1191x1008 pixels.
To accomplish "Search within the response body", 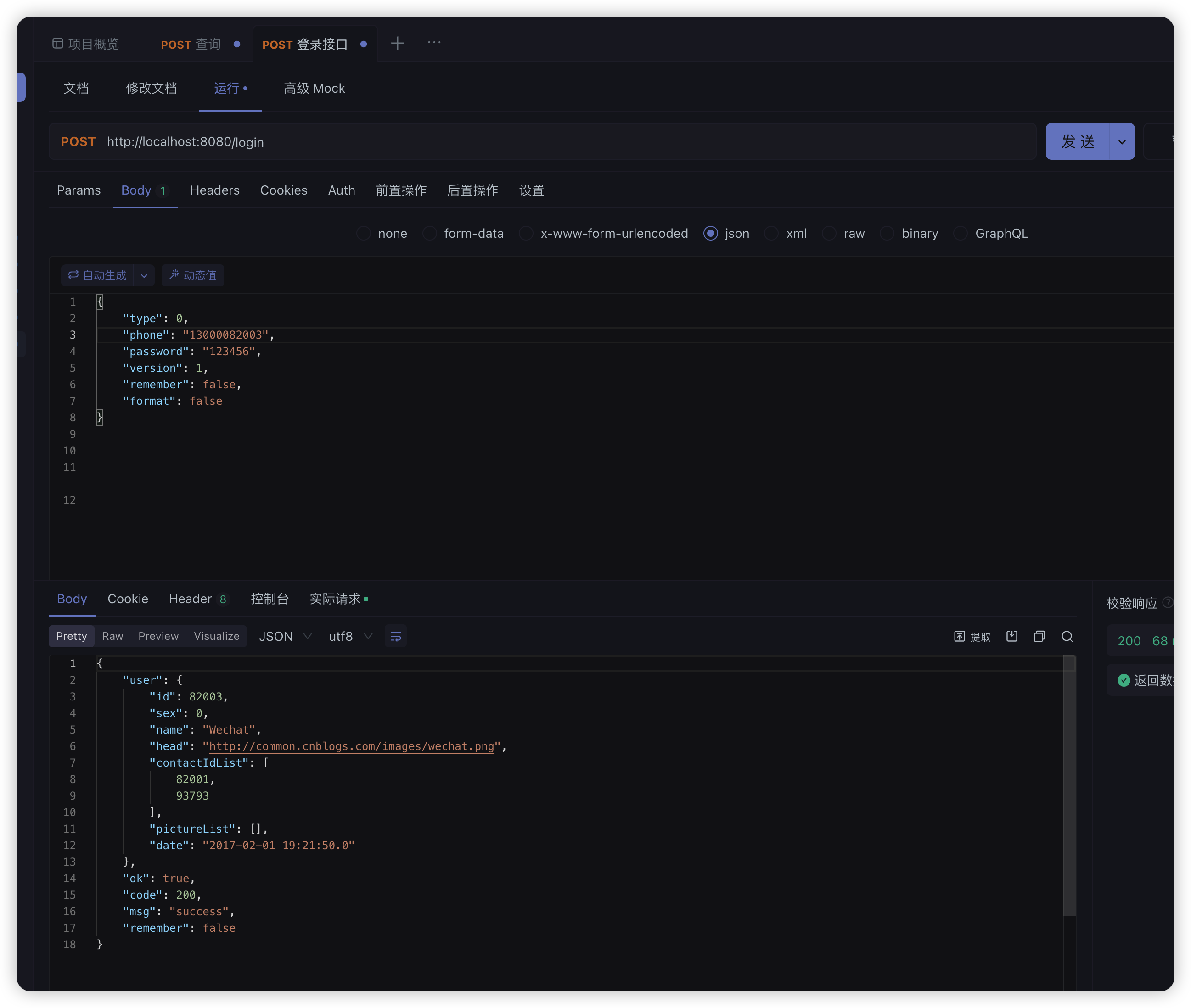I will [x=1067, y=636].
